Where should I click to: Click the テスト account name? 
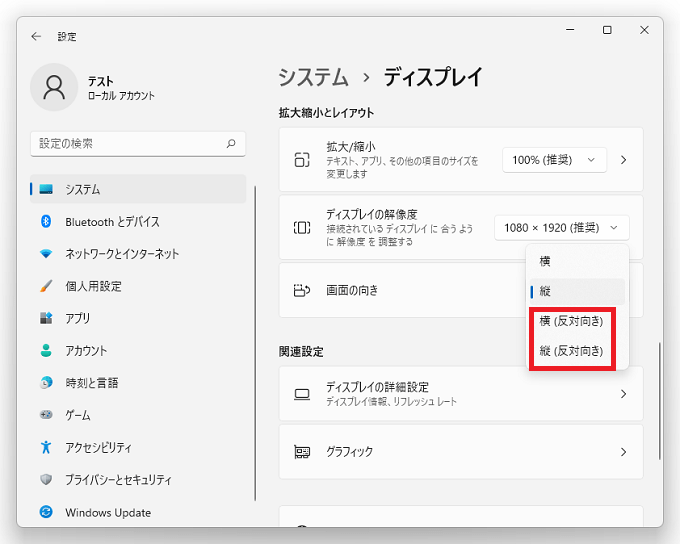(101, 81)
